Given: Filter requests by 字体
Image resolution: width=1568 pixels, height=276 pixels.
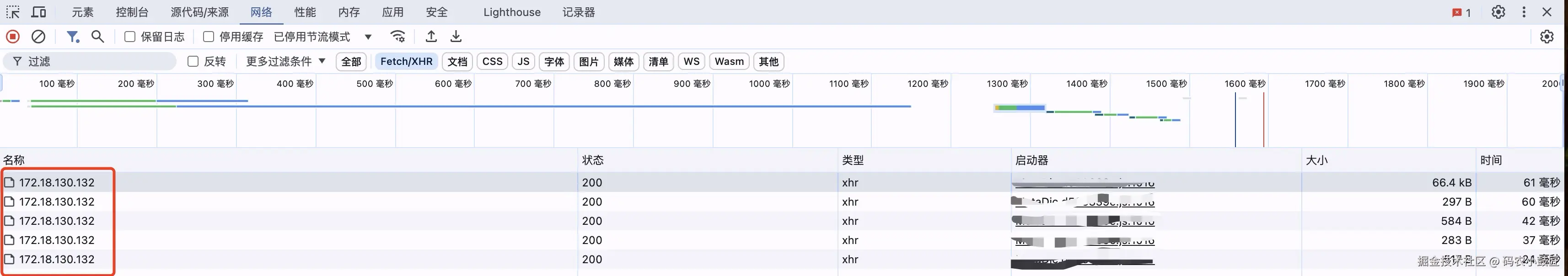Looking at the screenshot, I should (x=554, y=61).
